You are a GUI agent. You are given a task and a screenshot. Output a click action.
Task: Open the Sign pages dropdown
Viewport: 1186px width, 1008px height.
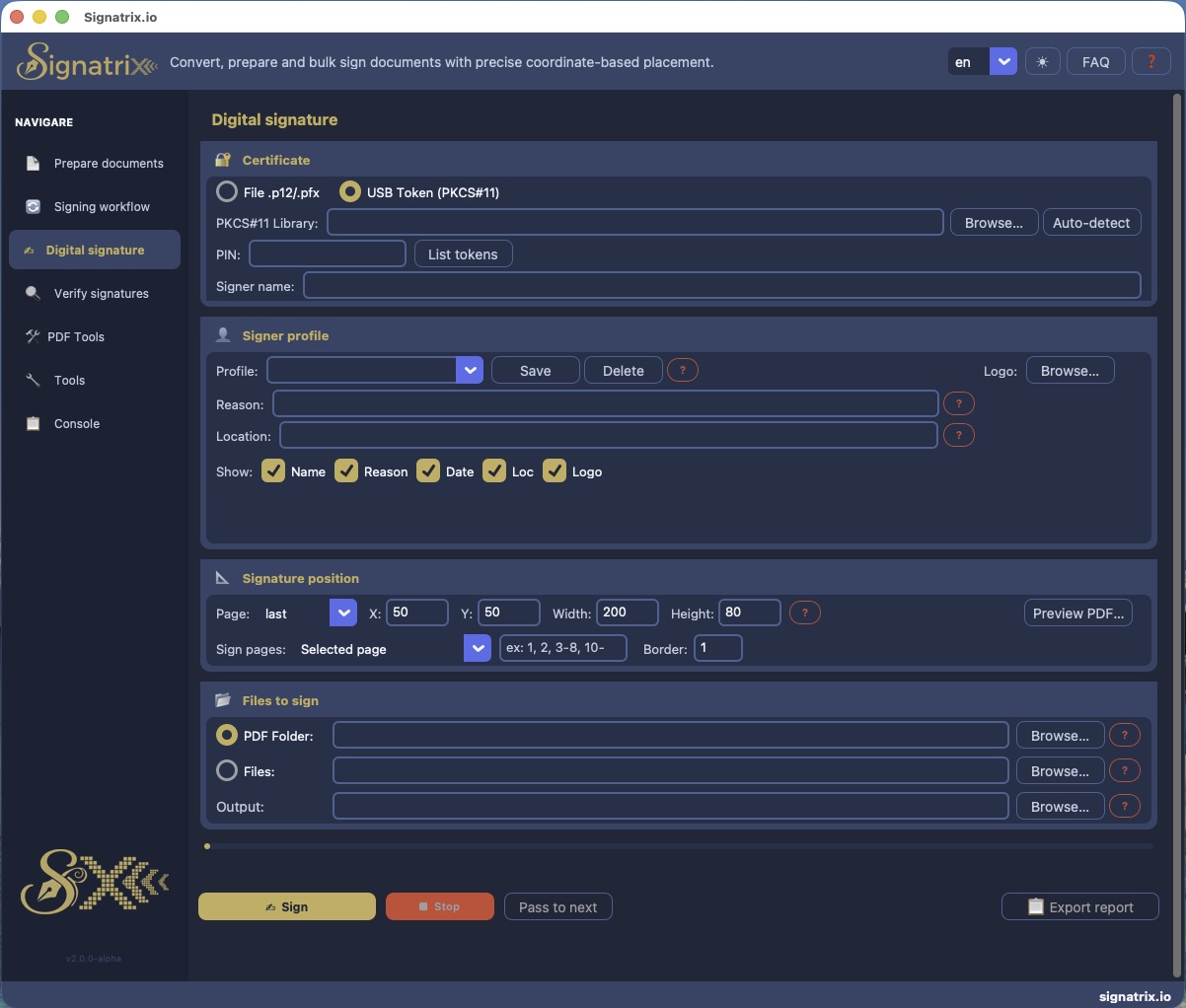[x=477, y=648]
